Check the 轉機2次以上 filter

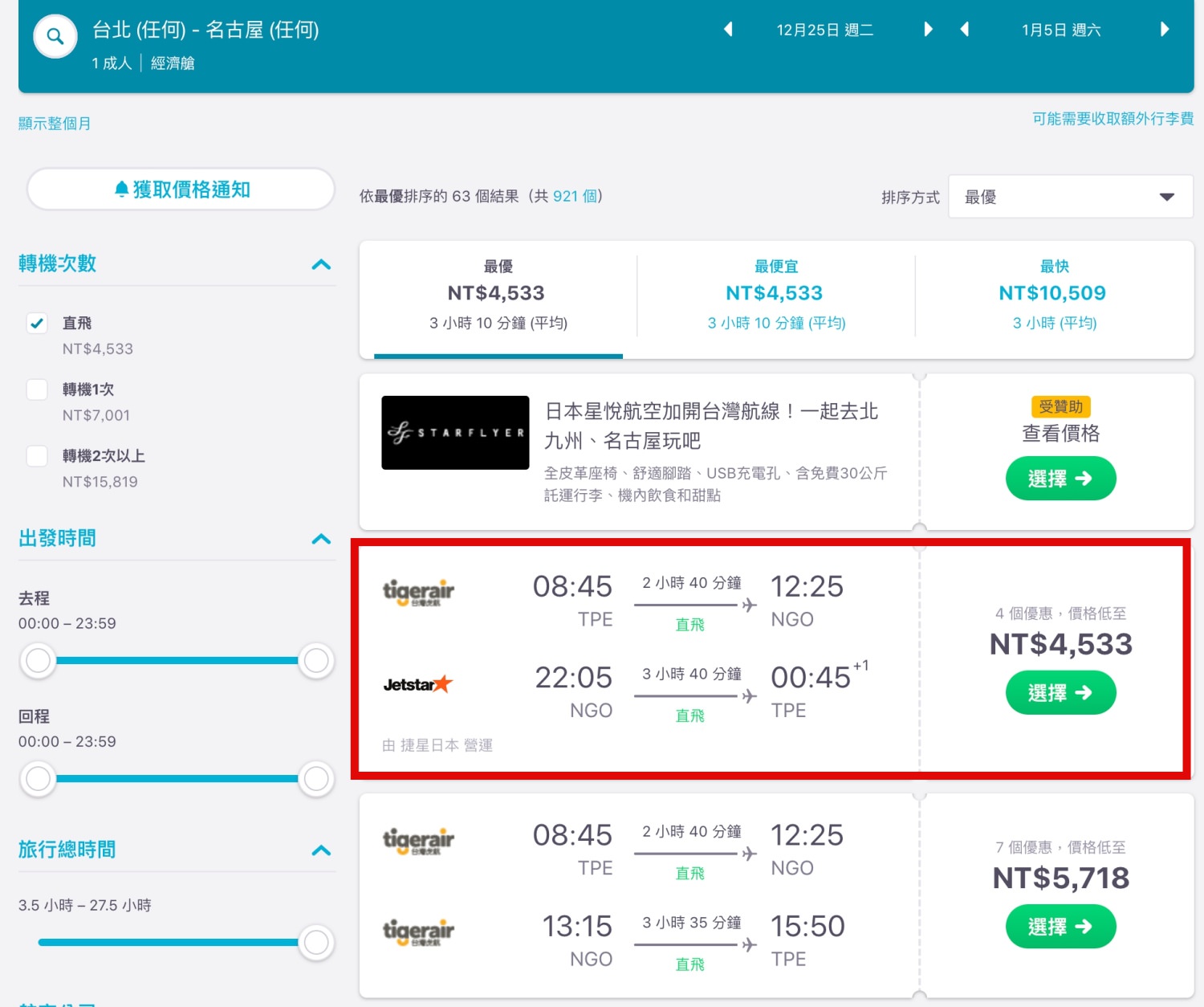pos(37,456)
